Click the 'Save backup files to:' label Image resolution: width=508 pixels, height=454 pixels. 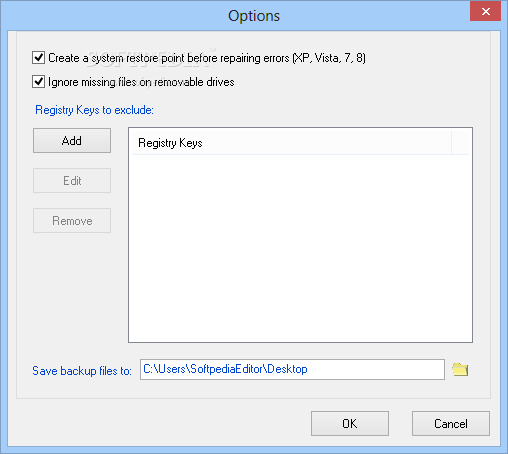click(x=82, y=371)
